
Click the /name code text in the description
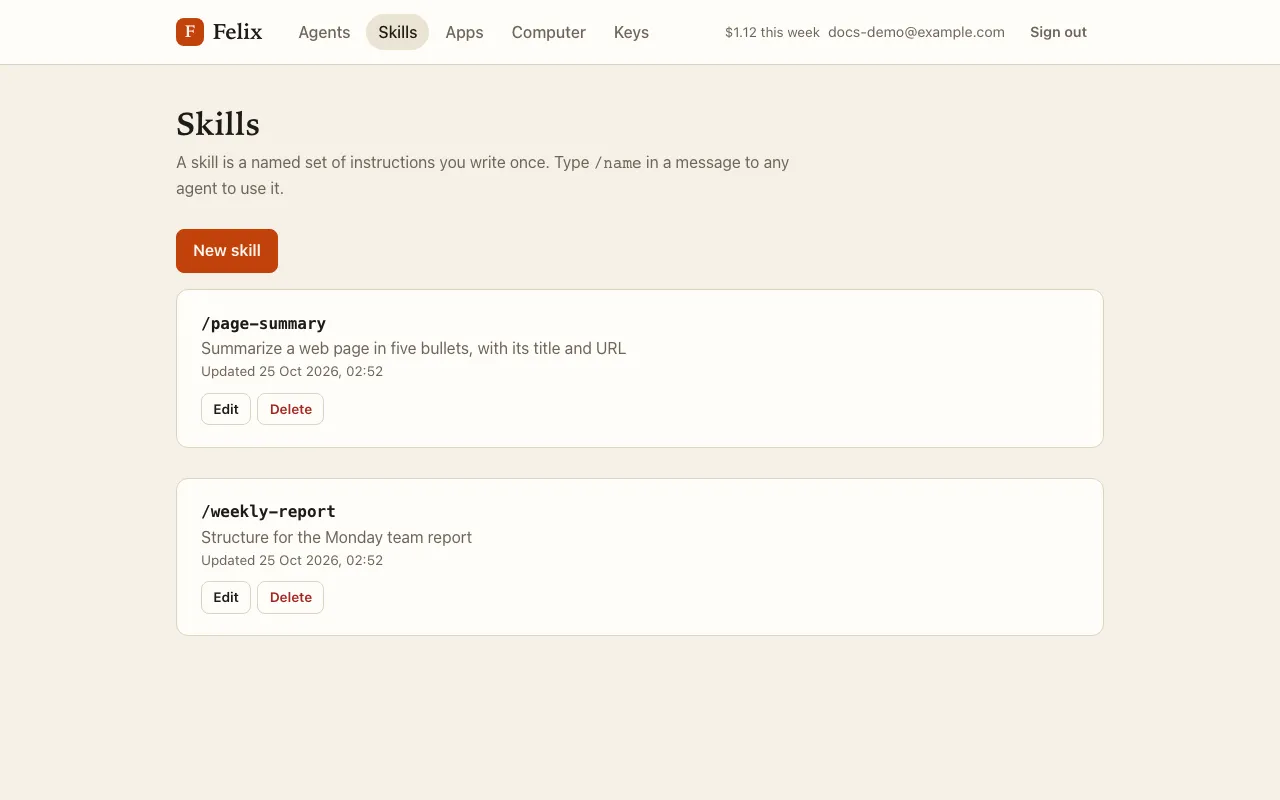[618, 163]
